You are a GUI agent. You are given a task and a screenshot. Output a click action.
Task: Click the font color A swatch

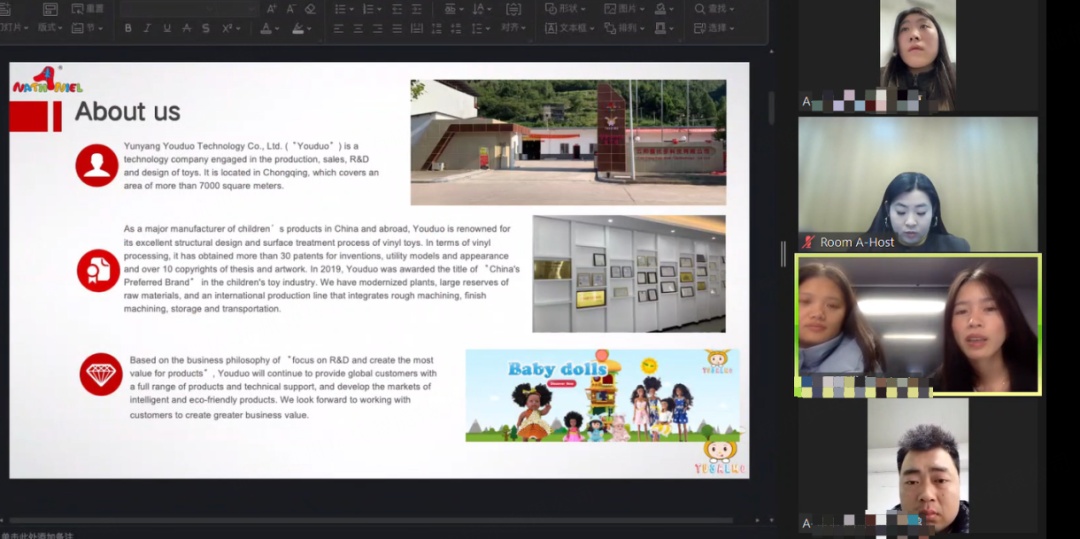[x=266, y=28]
